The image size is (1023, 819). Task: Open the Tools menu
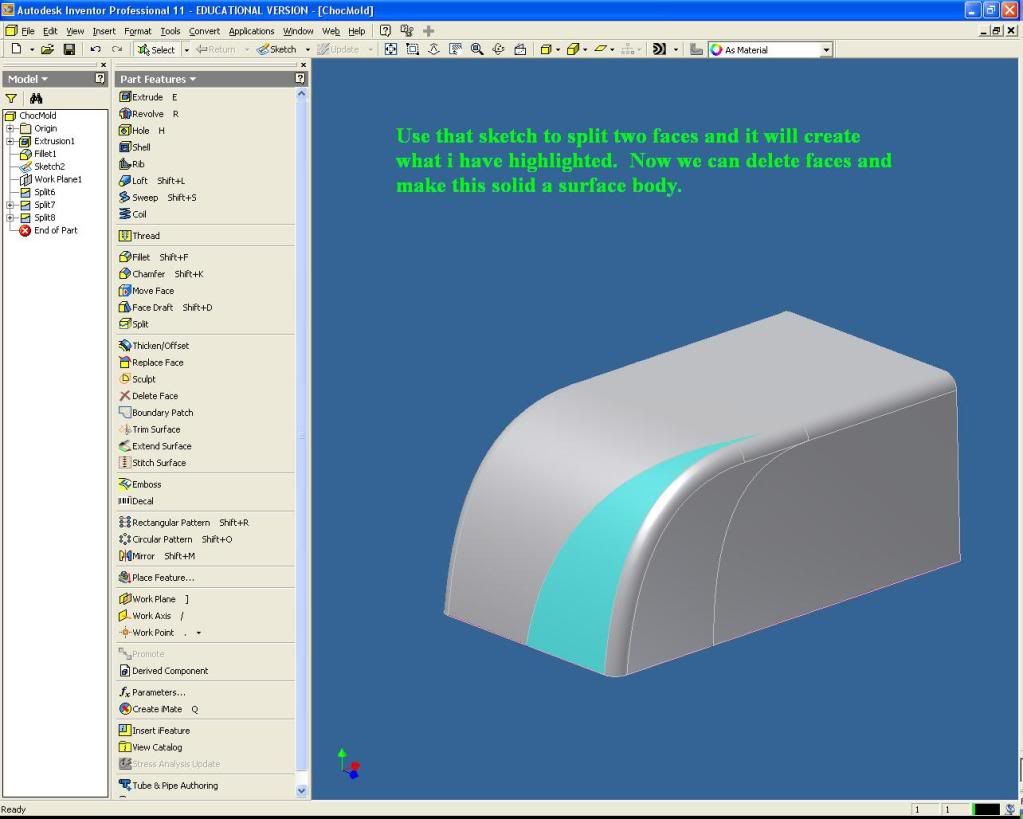pos(170,31)
